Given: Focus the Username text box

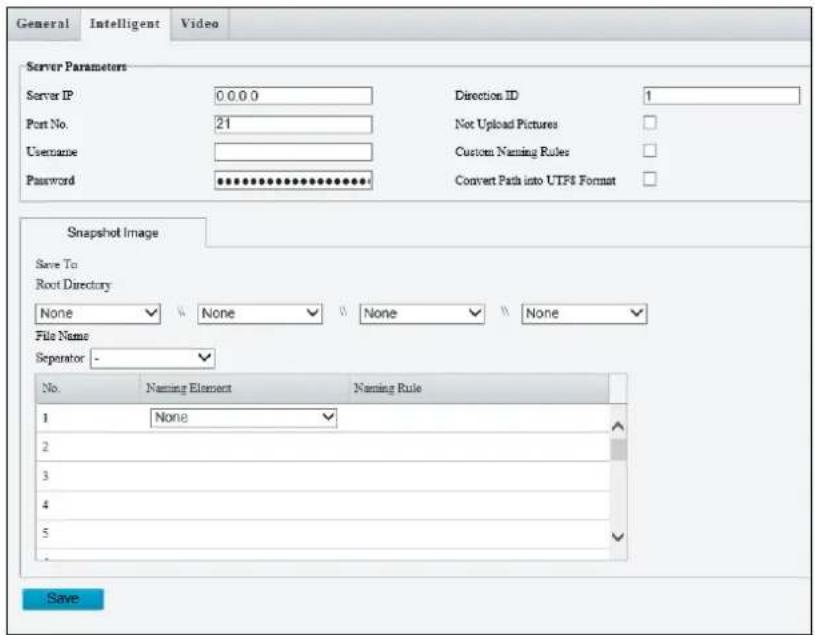Looking at the screenshot, I should tap(293, 152).
